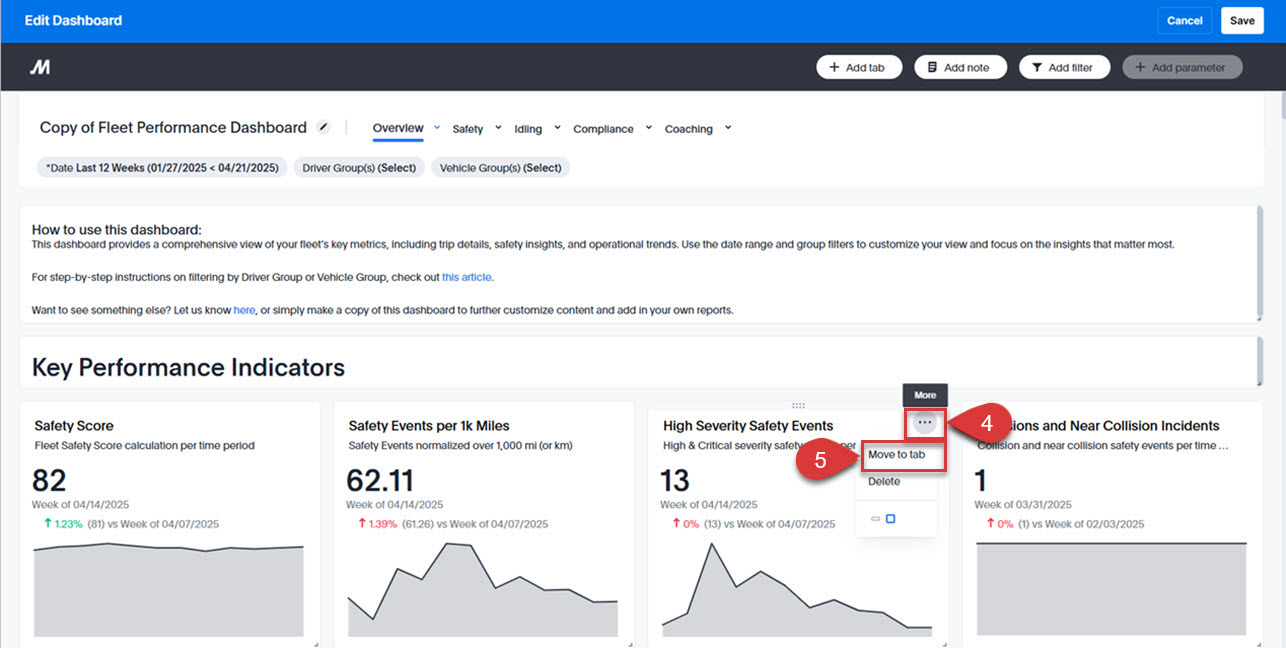Switch to the Compliance tab

point(603,129)
